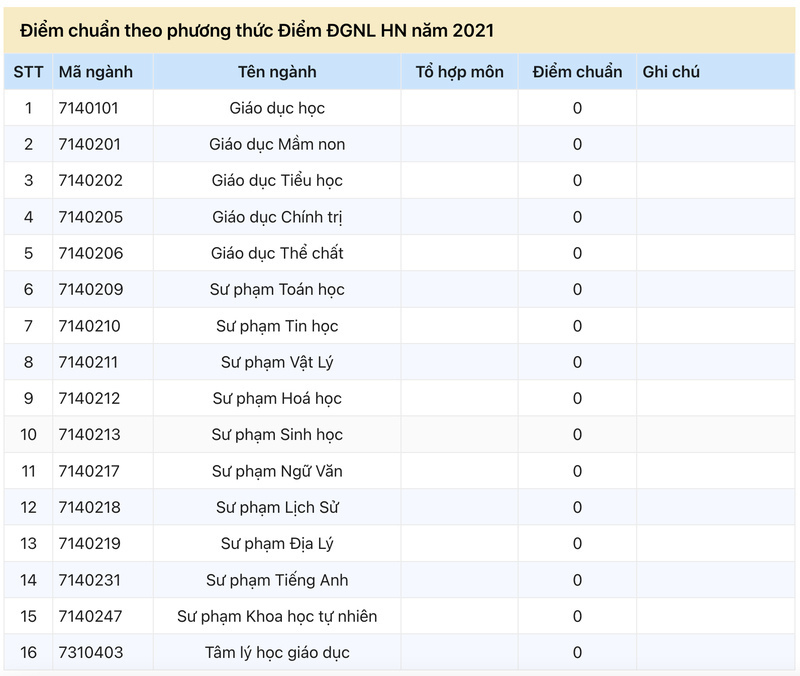Click the Điểm chuẩn column header
Viewport: 800px width, 676px height.
577,72
